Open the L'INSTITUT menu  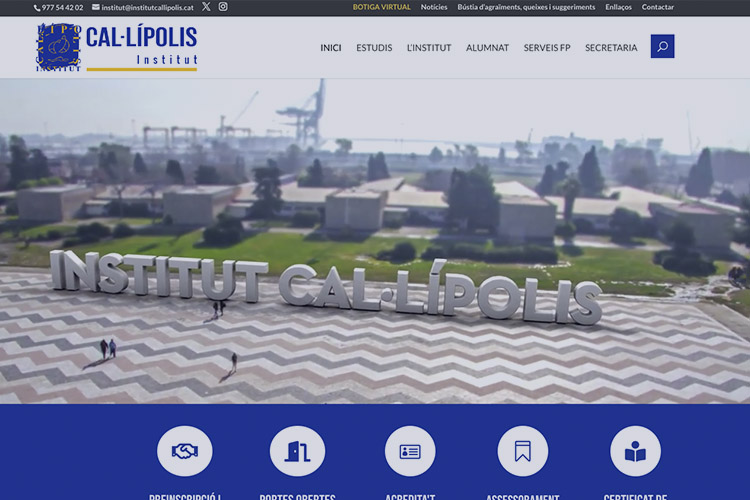click(429, 47)
